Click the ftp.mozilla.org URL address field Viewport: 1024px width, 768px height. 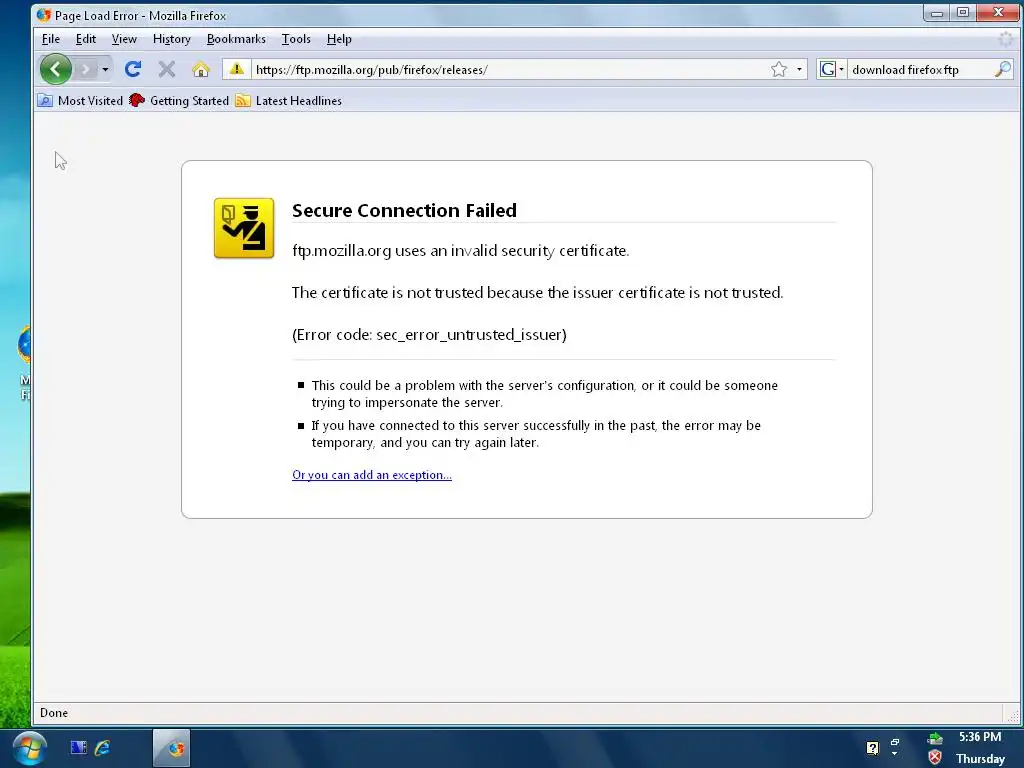(509, 69)
